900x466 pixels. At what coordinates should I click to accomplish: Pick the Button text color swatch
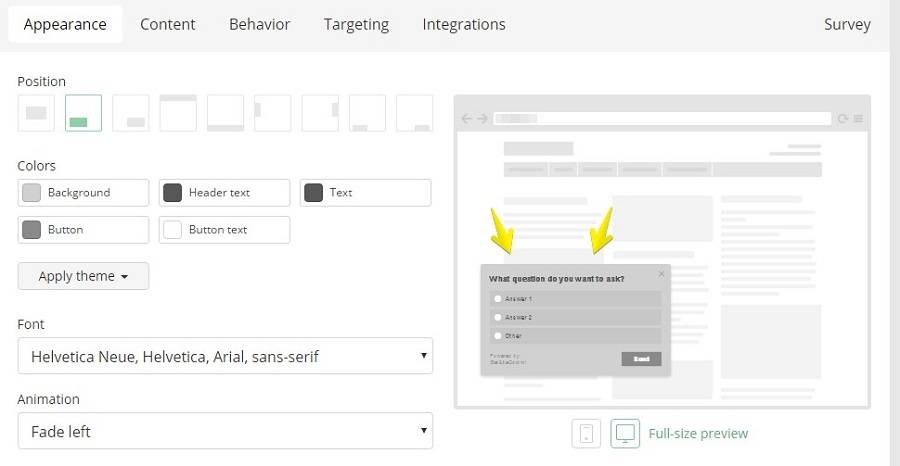click(172, 230)
